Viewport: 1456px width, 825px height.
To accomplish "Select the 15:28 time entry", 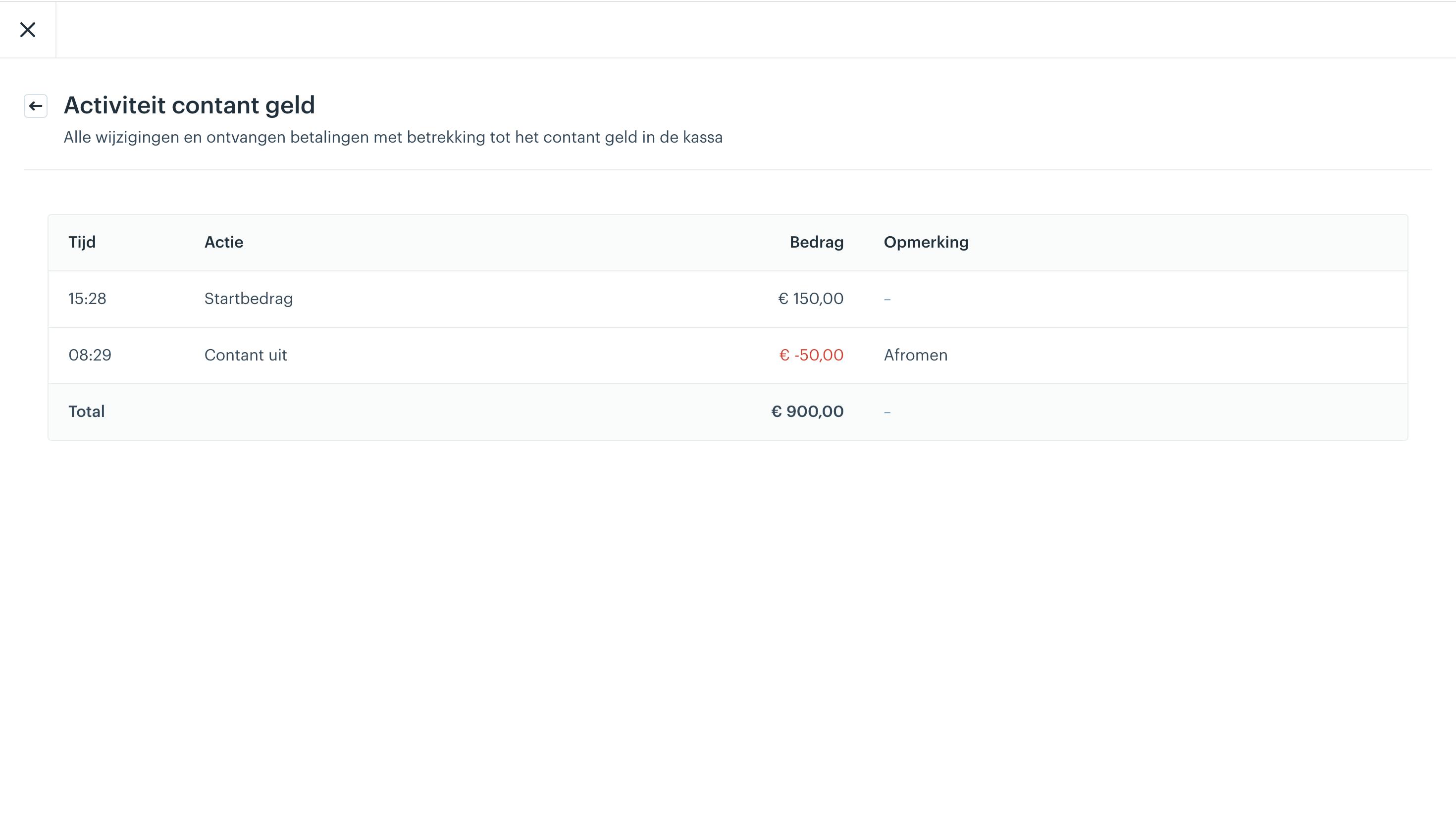I will [x=87, y=299].
